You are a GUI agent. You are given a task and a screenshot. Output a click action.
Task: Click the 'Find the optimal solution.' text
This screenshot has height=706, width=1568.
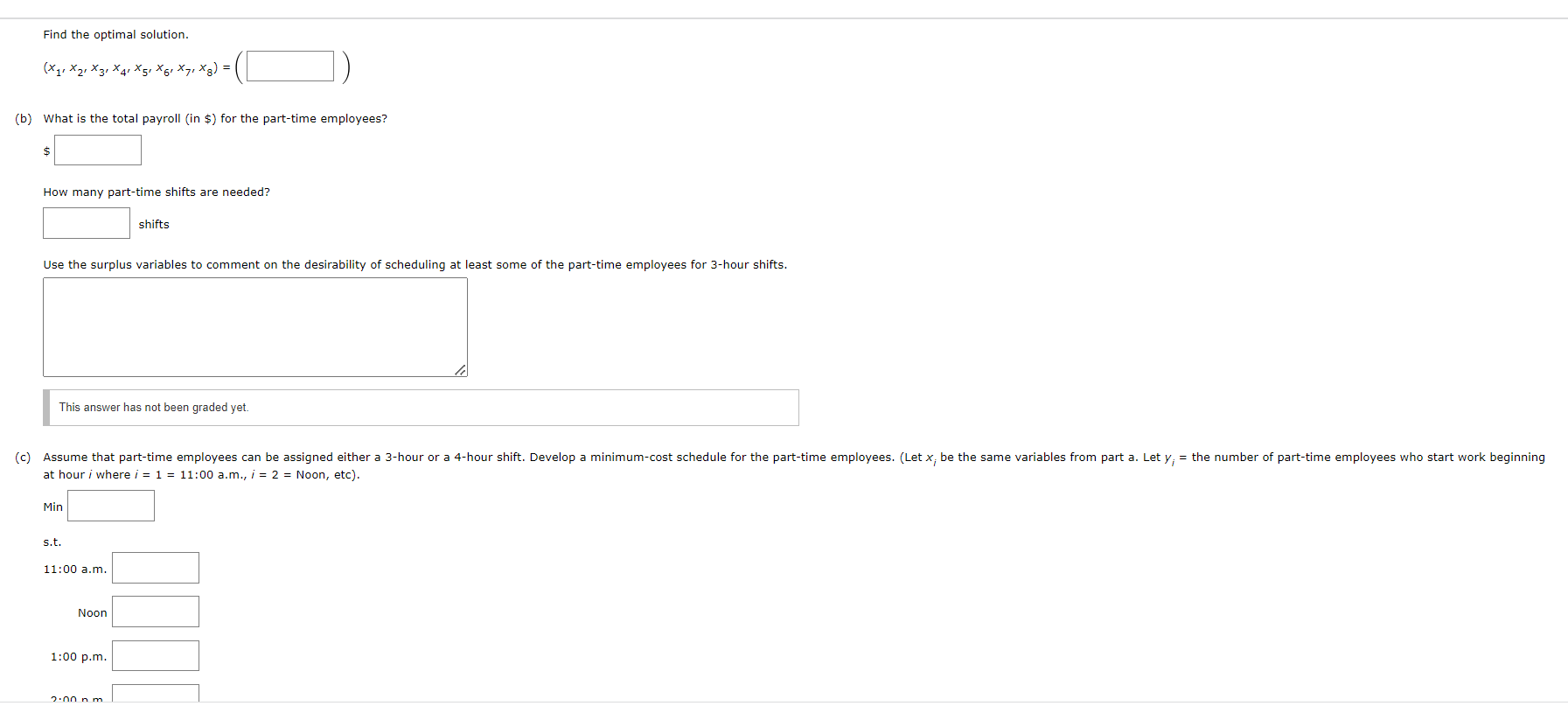115,35
